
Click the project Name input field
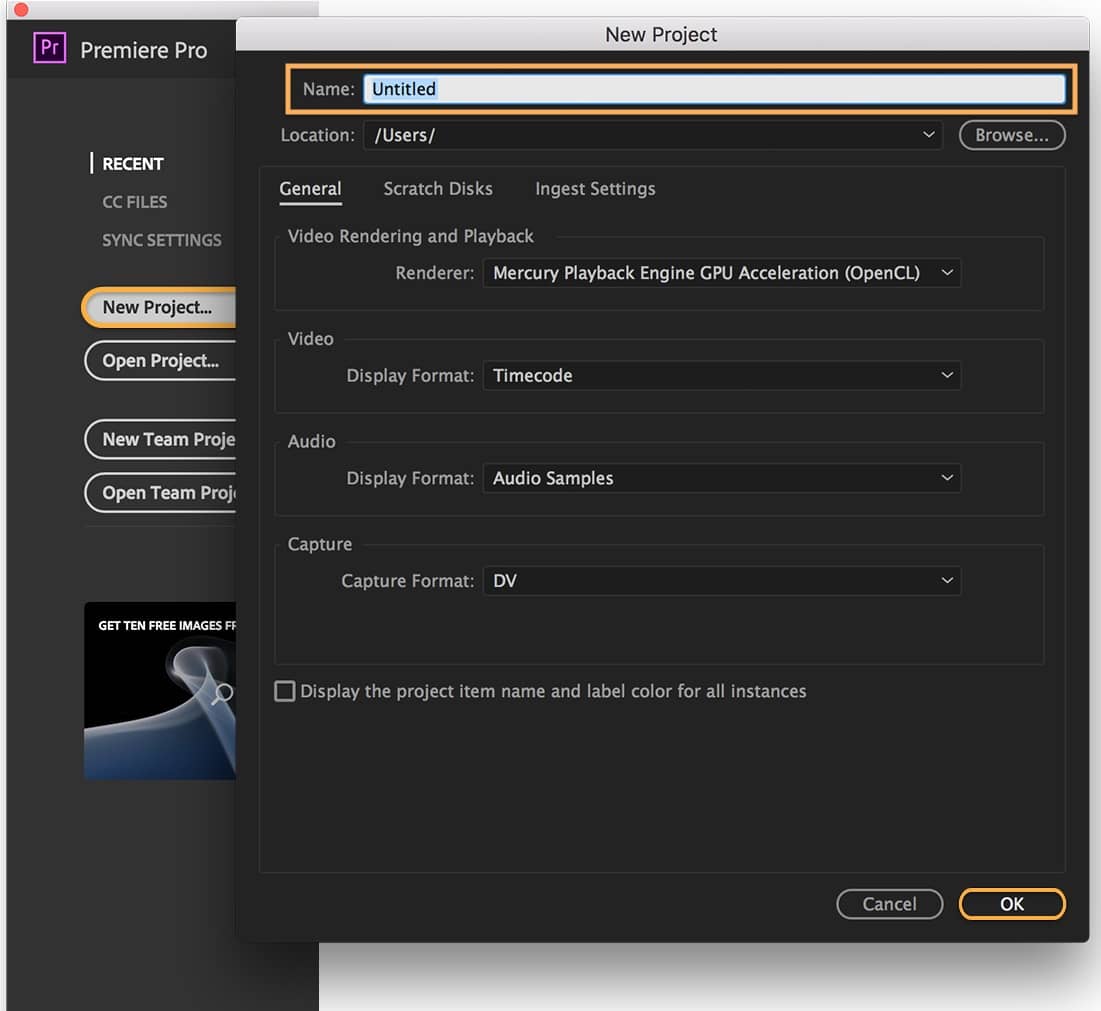pos(713,89)
